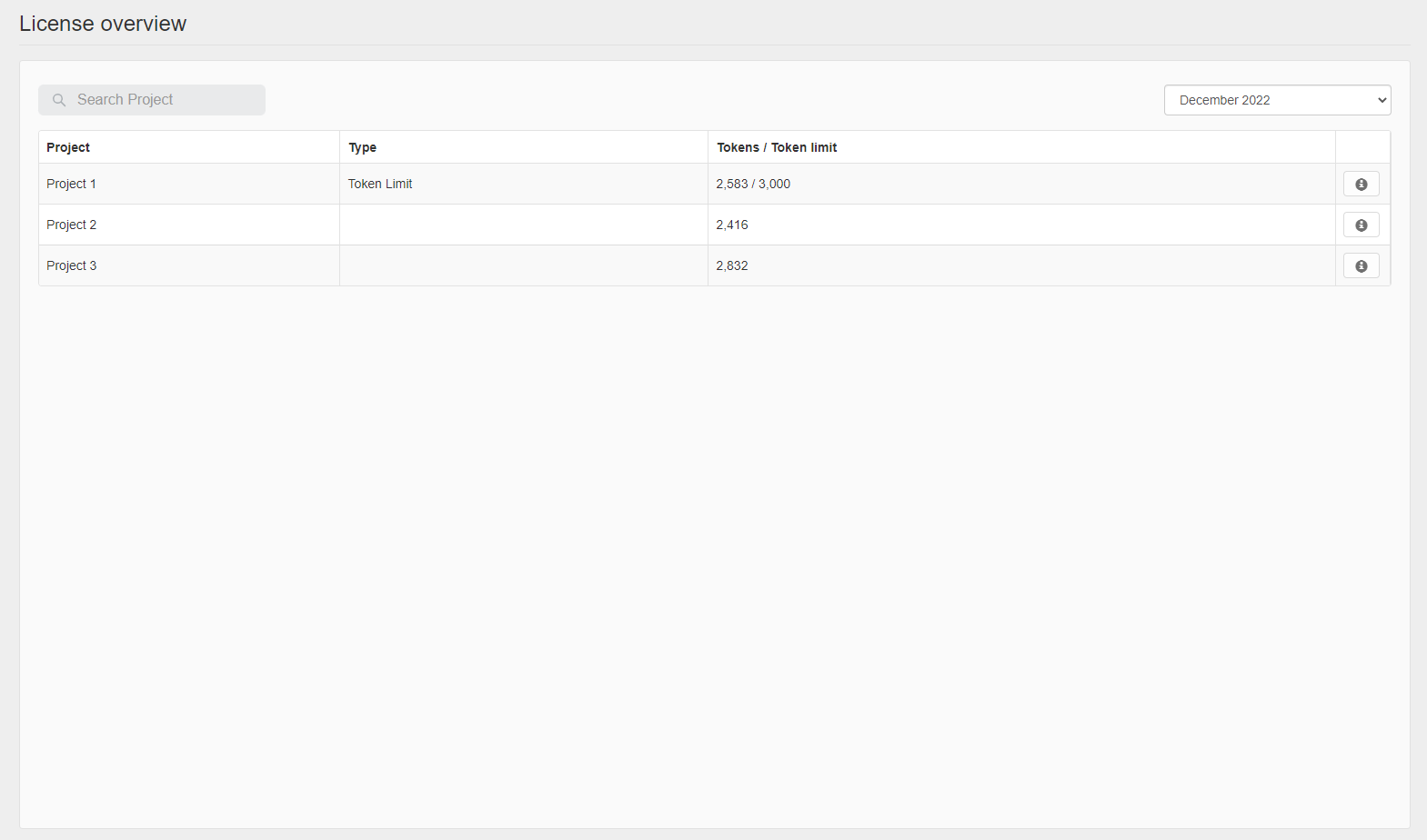Click the 2,832 tokens value
This screenshot has width=1427, height=840.
(x=732, y=265)
